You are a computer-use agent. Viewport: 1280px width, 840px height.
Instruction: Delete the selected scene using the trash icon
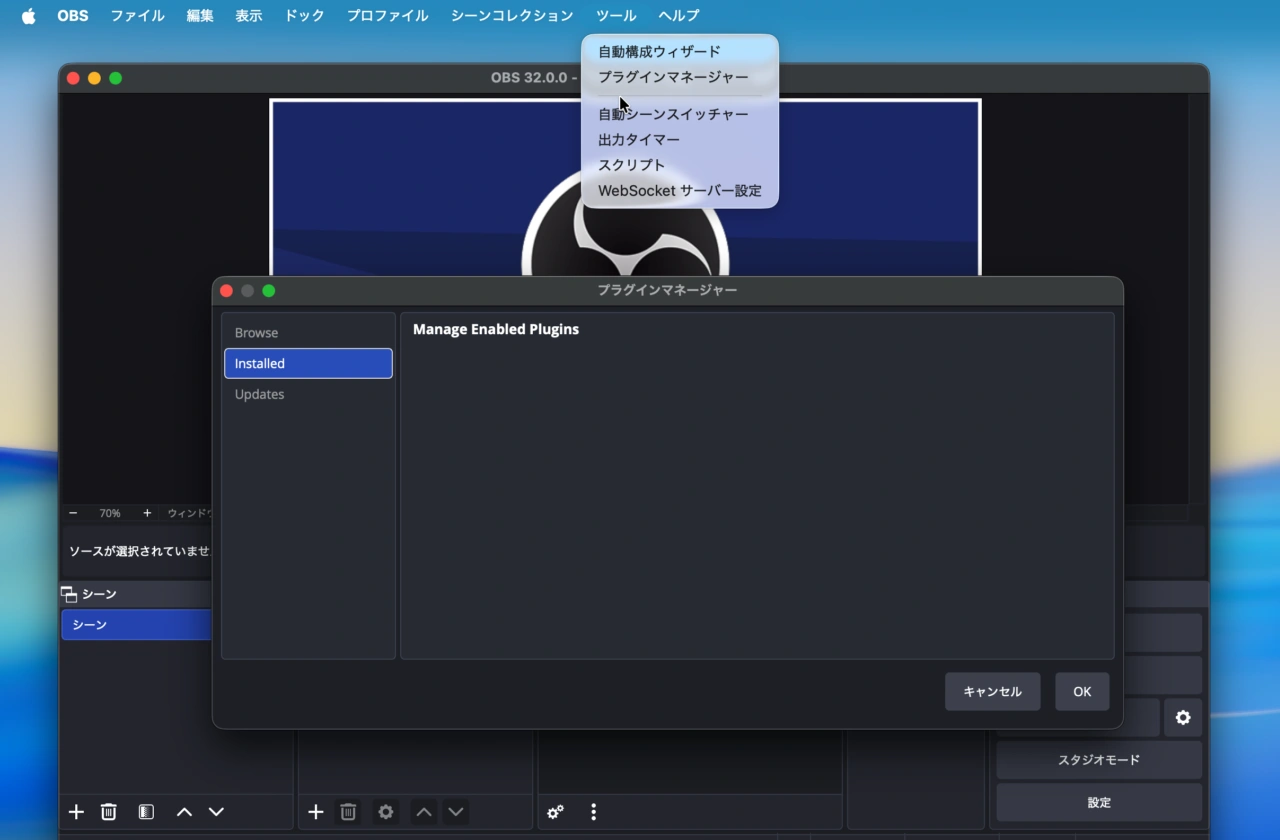click(108, 812)
